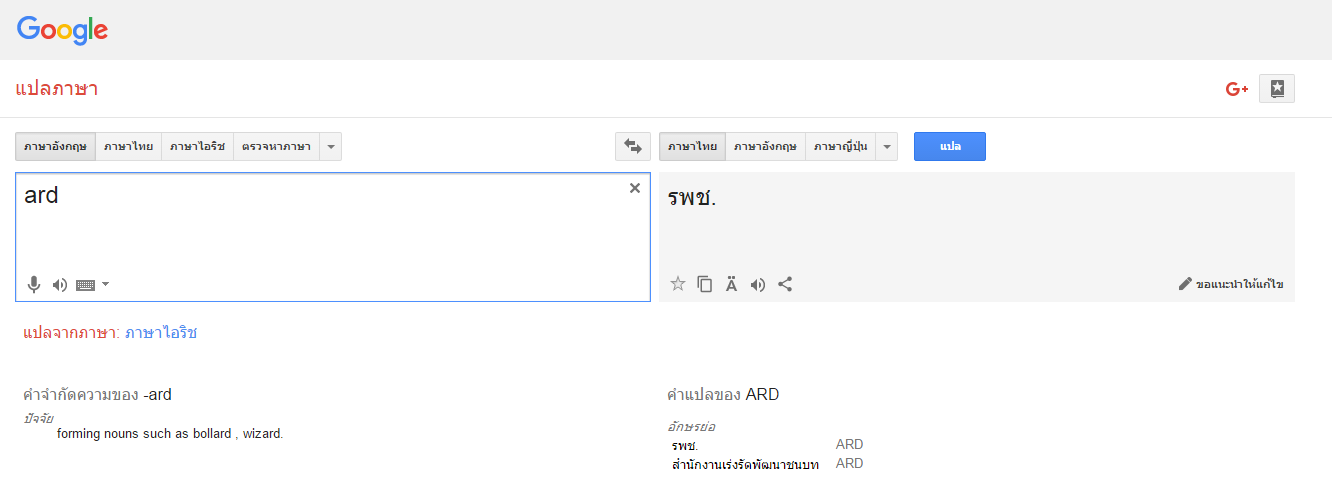Listen to the source text
The height and width of the screenshot is (479, 1332).
click(x=60, y=285)
